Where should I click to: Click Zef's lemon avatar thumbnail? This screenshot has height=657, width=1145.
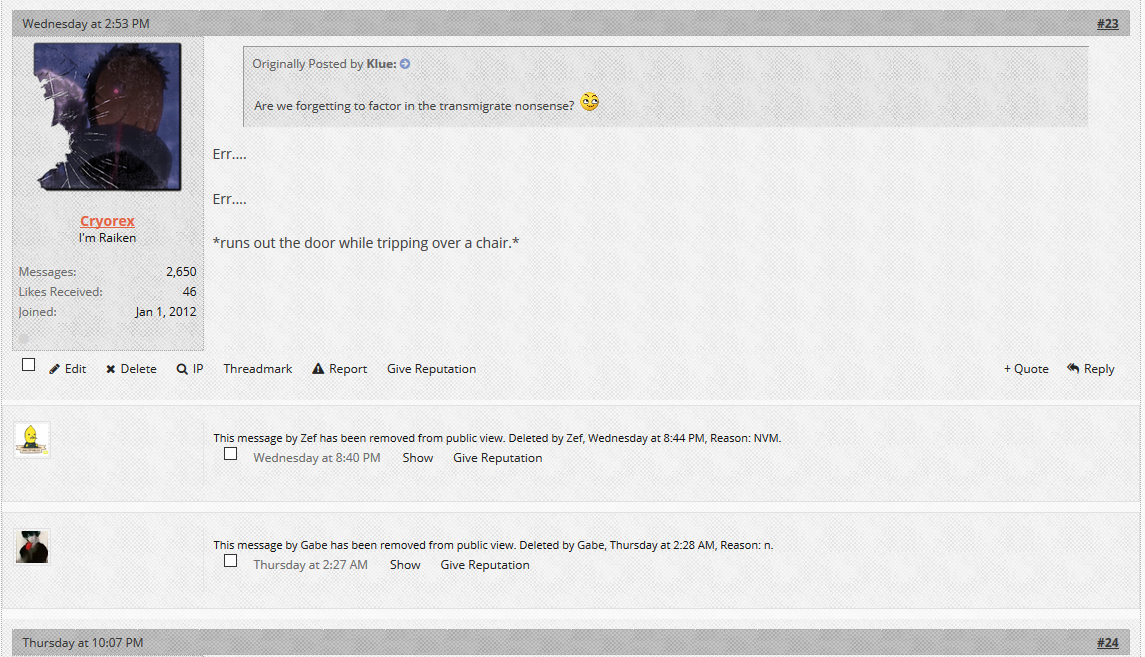pos(32,439)
